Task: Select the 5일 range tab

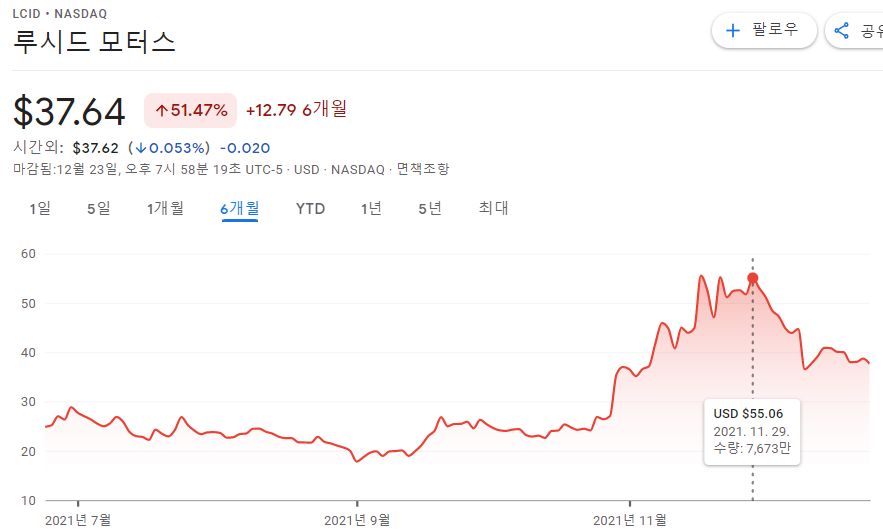Action: point(99,209)
